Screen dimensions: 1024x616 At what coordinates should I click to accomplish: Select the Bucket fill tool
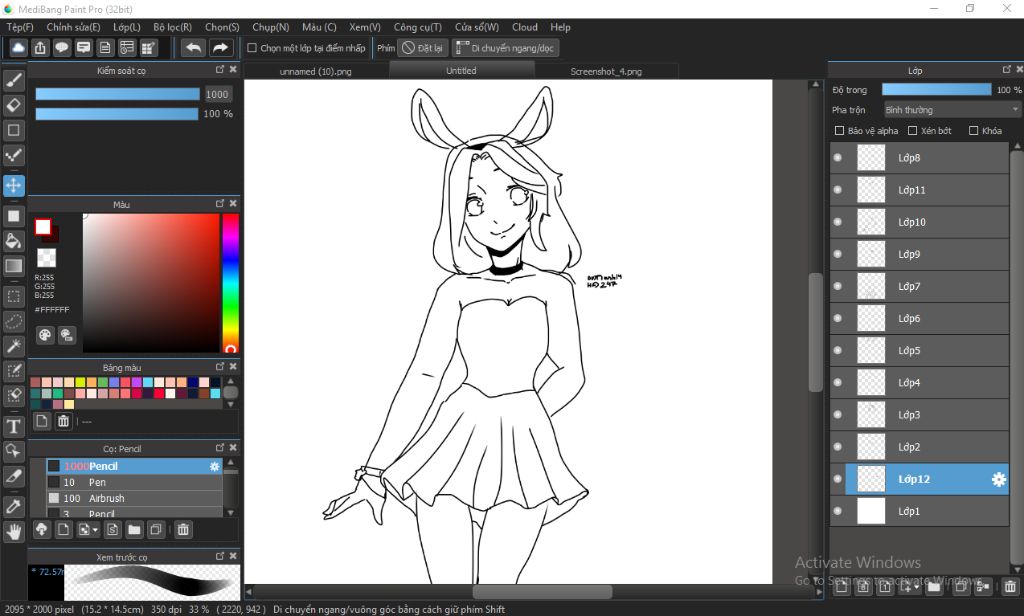pyautogui.click(x=14, y=241)
